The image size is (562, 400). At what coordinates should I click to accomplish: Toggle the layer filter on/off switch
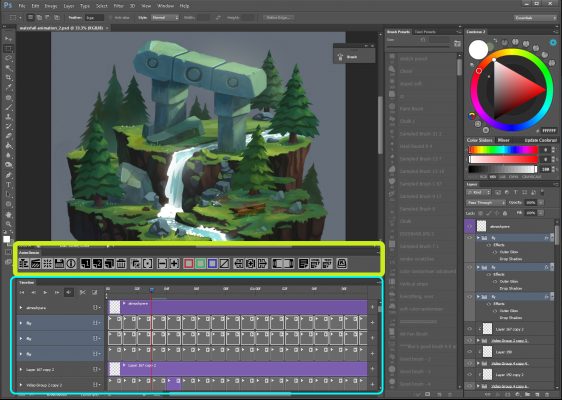(542, 192)
